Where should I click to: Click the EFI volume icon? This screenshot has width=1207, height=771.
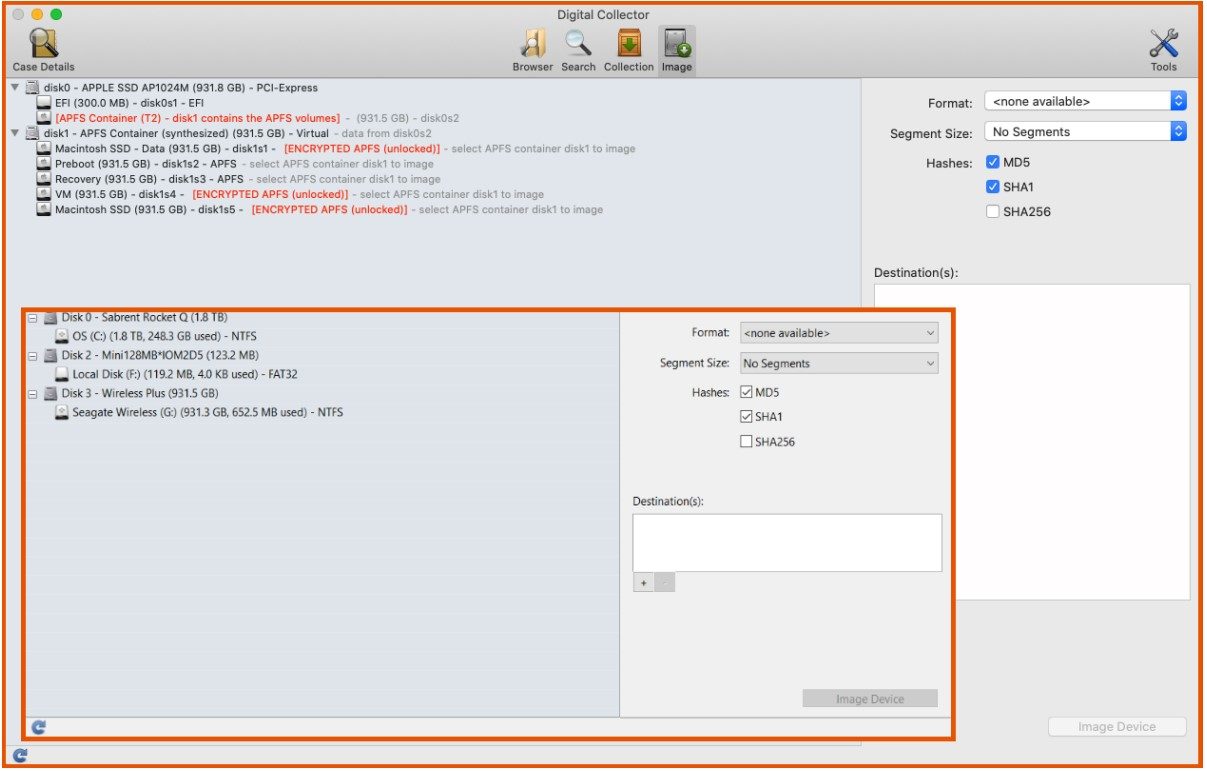[x=44, y=103]
